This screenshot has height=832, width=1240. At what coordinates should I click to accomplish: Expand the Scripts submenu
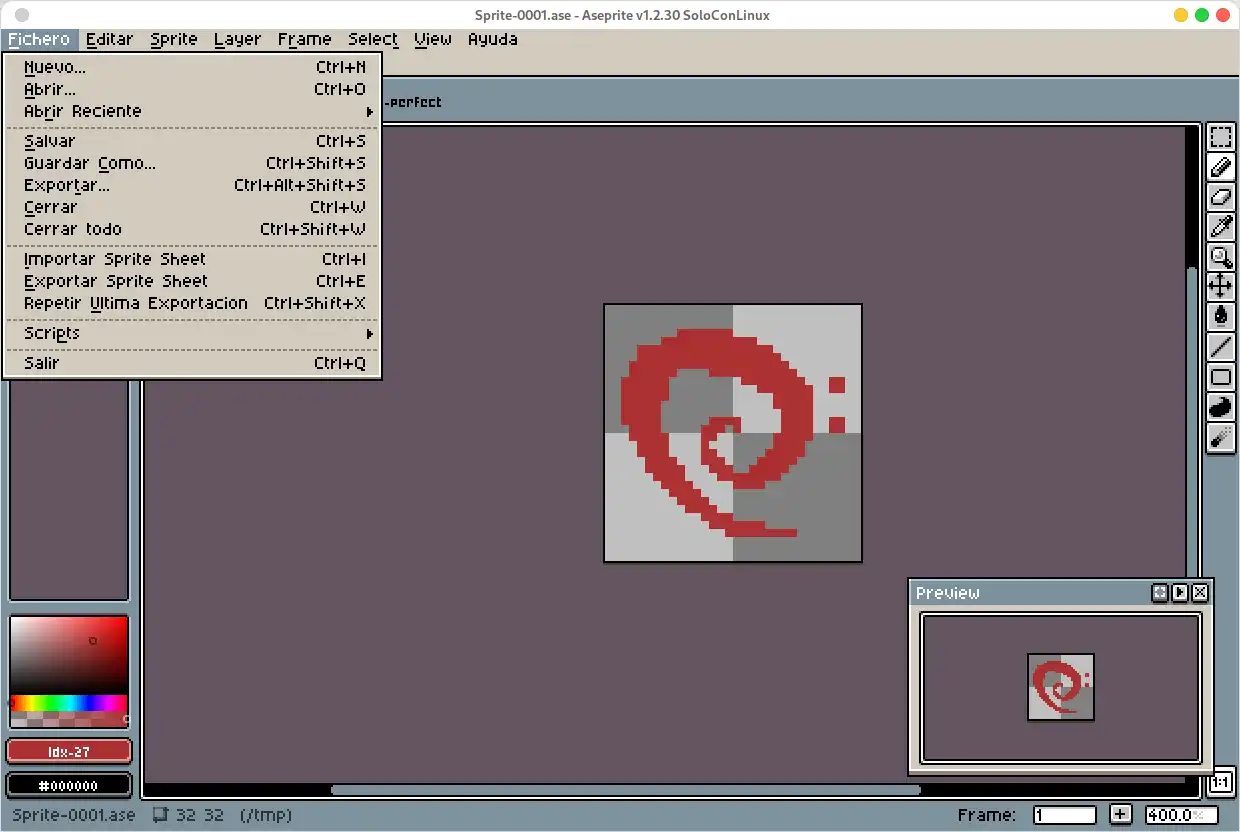[x=191, y=333]
